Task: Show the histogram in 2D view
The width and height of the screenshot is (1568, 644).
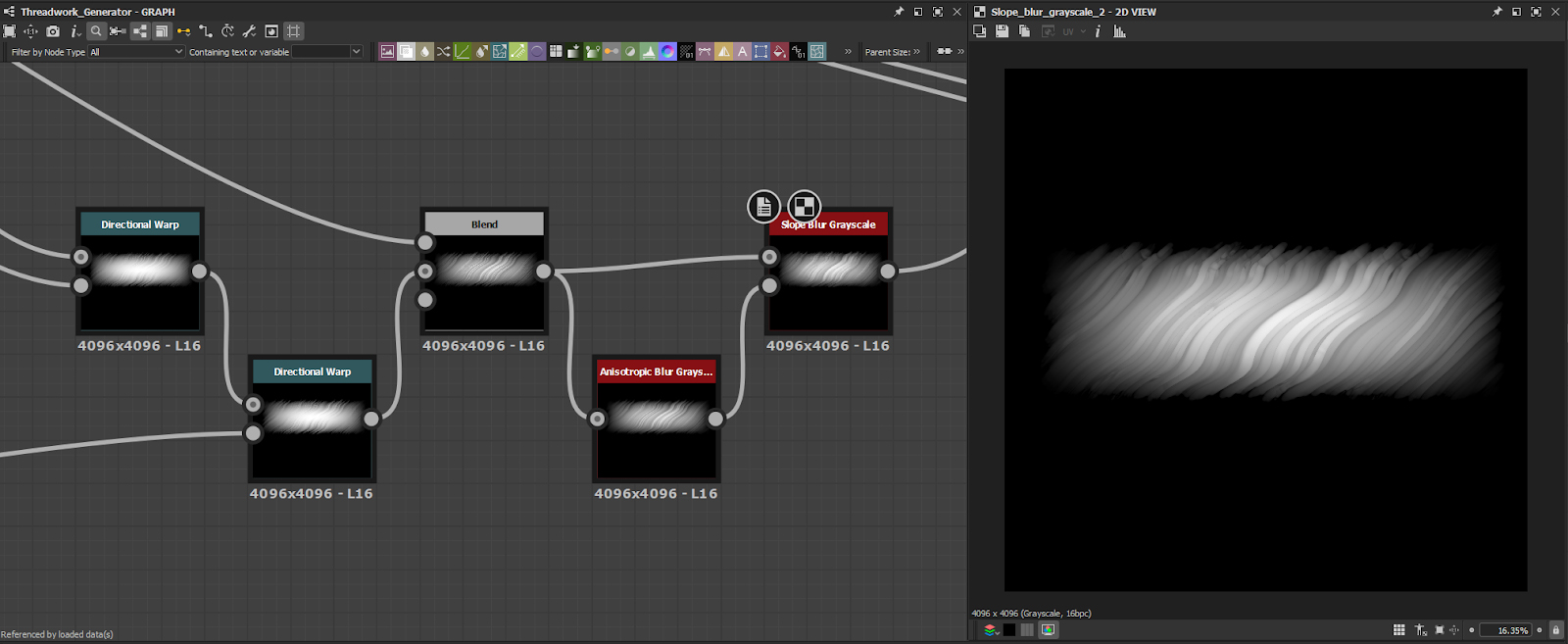Action: (x=1119, y=31)
